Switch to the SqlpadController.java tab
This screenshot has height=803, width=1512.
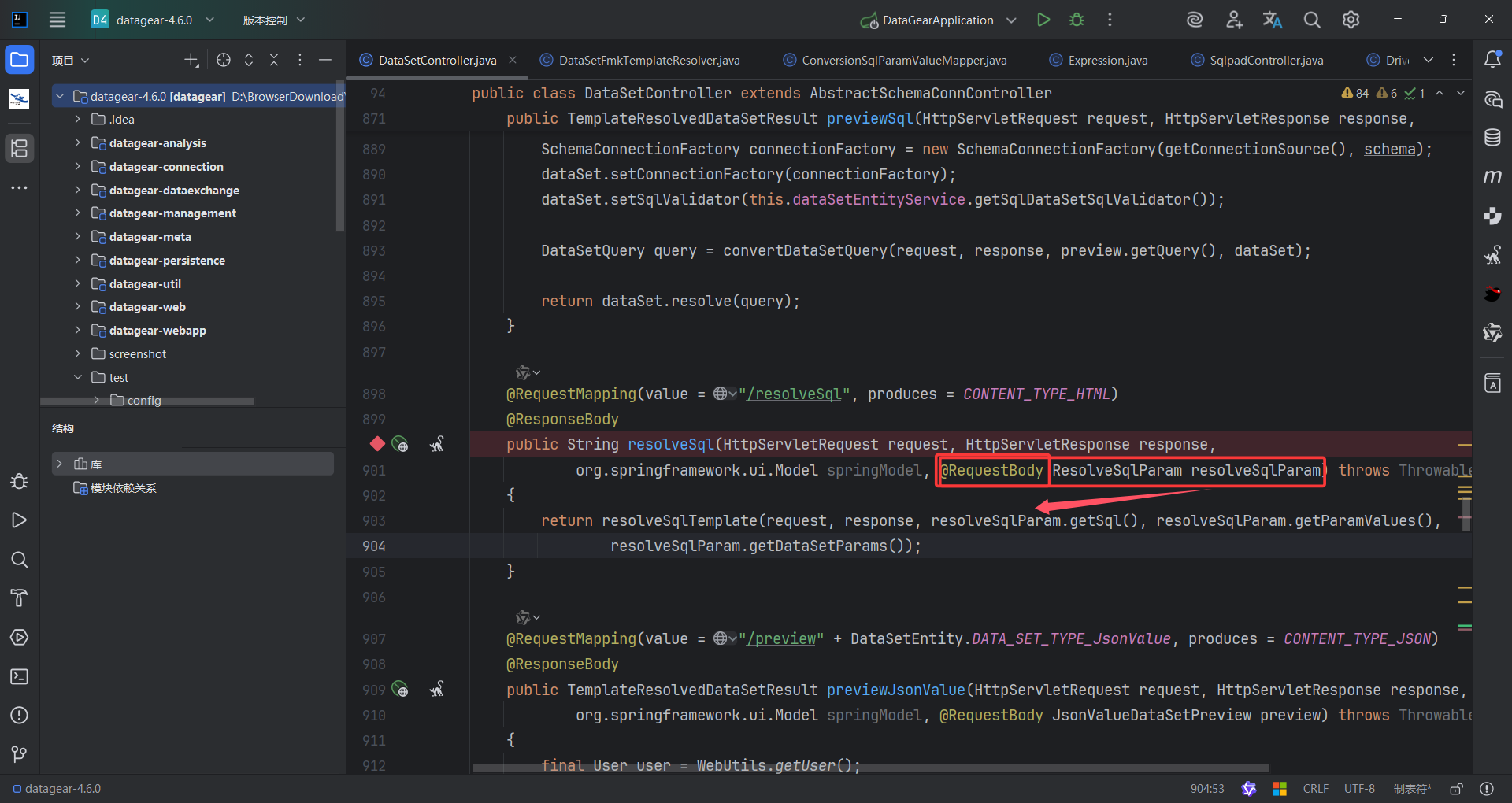pyautogui.click(x=1266, y=60)
